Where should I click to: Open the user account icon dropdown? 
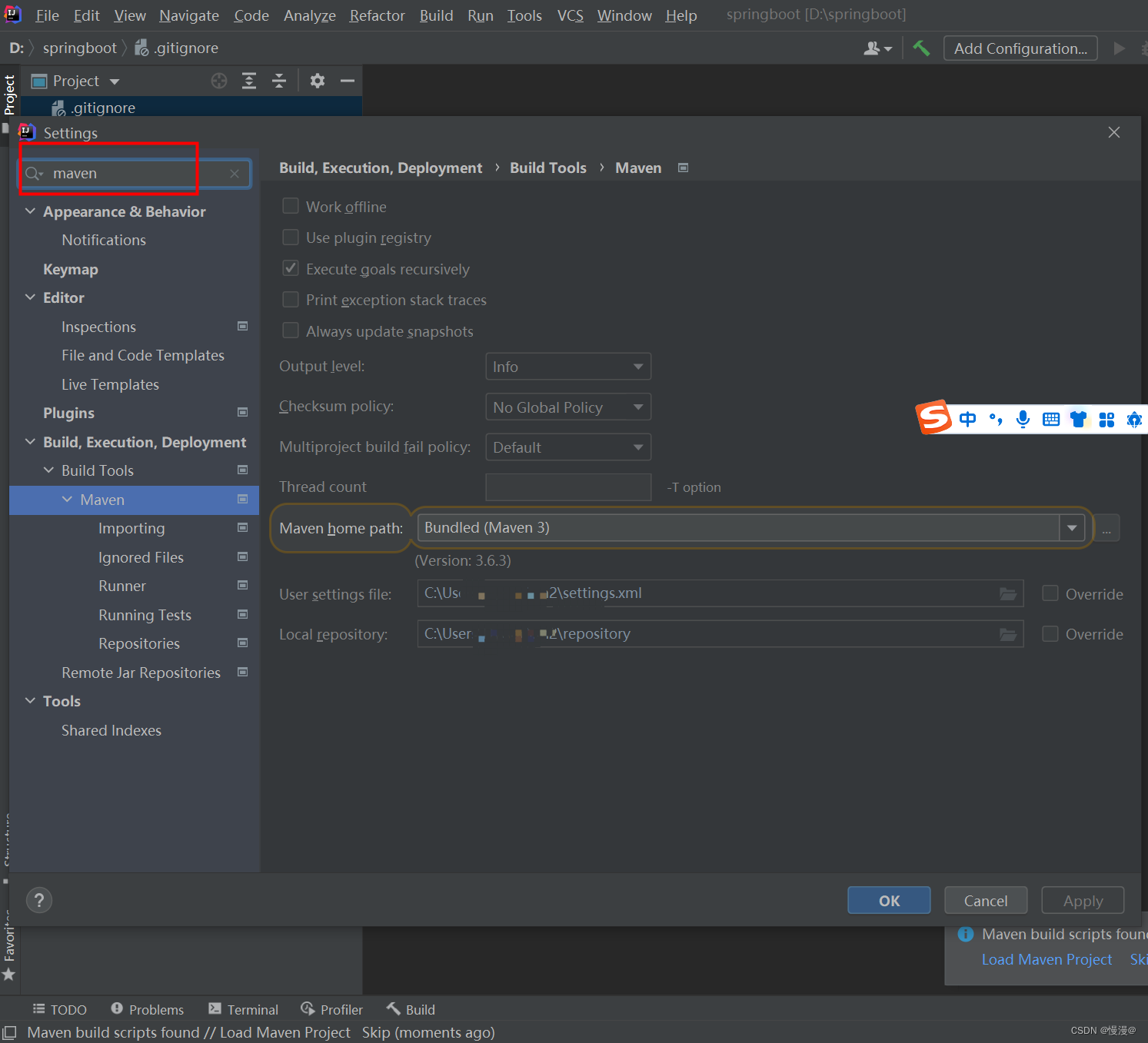coord(877,48)
